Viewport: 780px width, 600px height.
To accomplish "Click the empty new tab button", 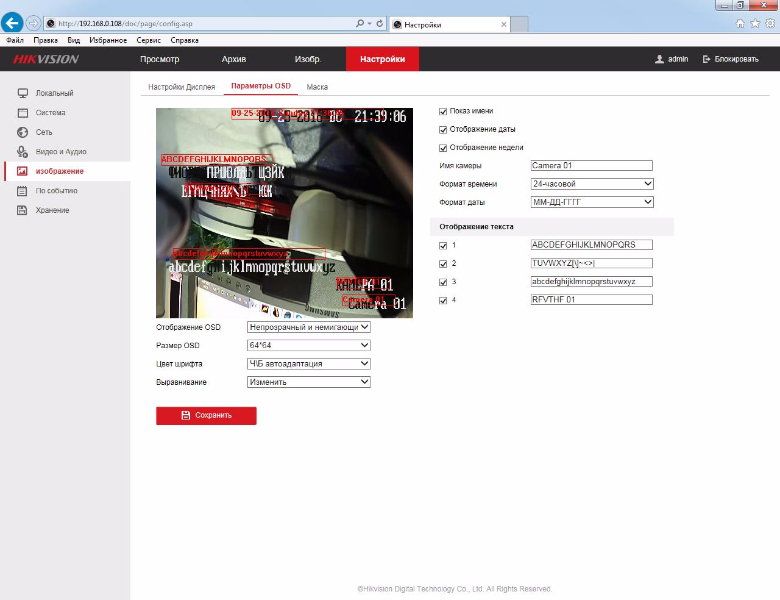I will pos(519,24).
